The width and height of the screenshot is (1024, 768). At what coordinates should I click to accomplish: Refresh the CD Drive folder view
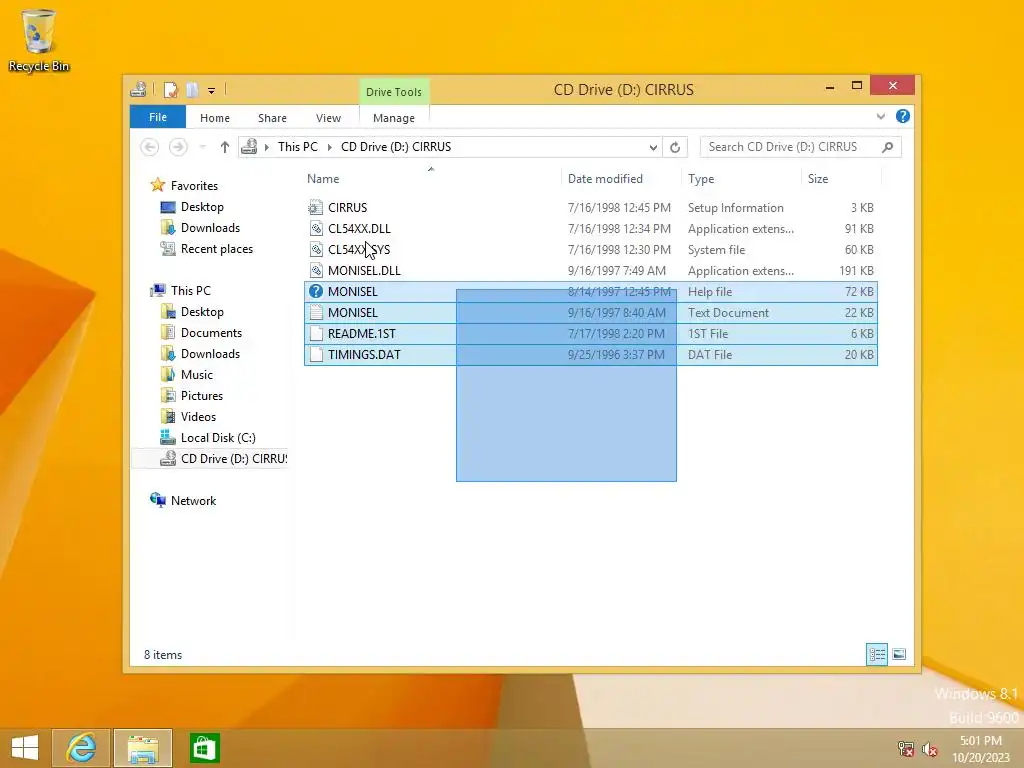coord(675,148)
